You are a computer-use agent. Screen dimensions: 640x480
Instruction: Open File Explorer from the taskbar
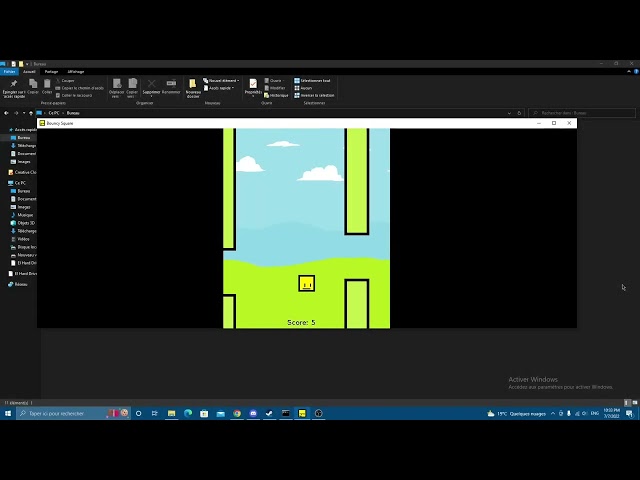(171, 413)
